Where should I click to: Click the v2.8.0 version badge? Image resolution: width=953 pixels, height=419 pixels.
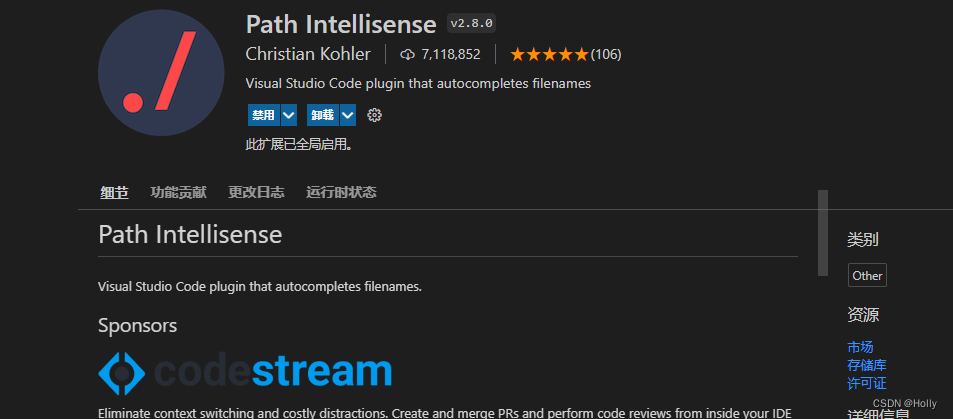471,23
